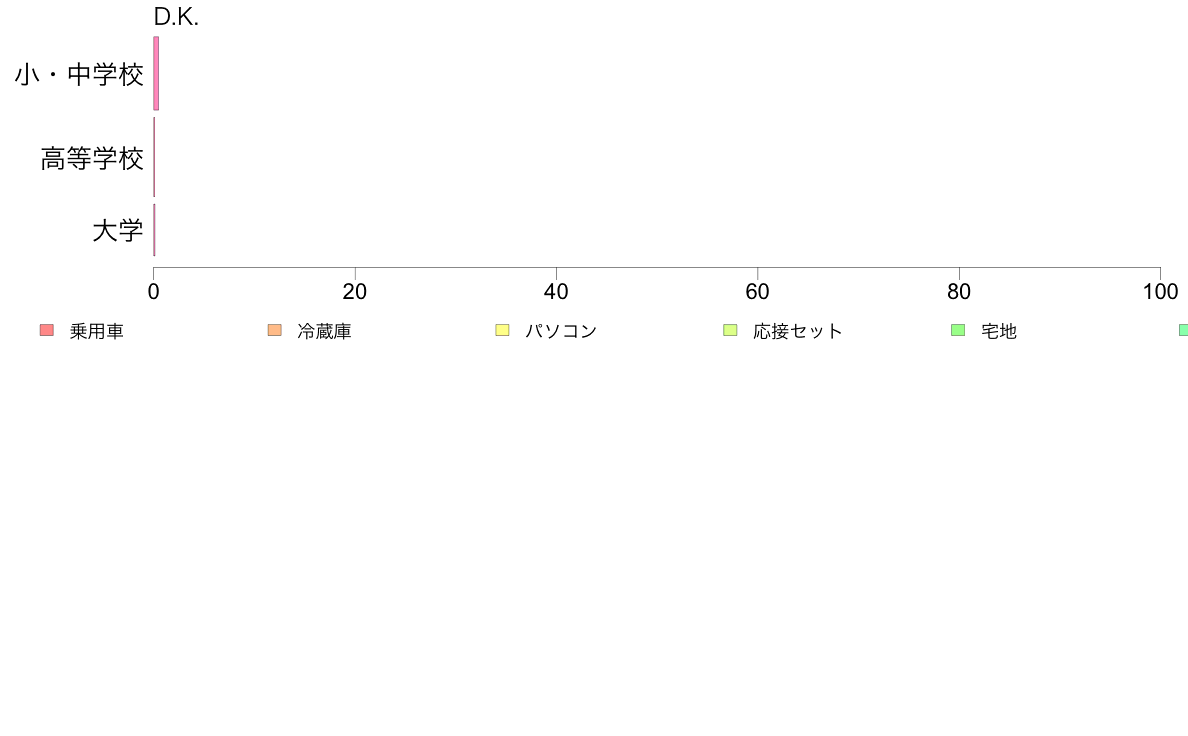Click the 小・中学校 category label

pos(79,74)
